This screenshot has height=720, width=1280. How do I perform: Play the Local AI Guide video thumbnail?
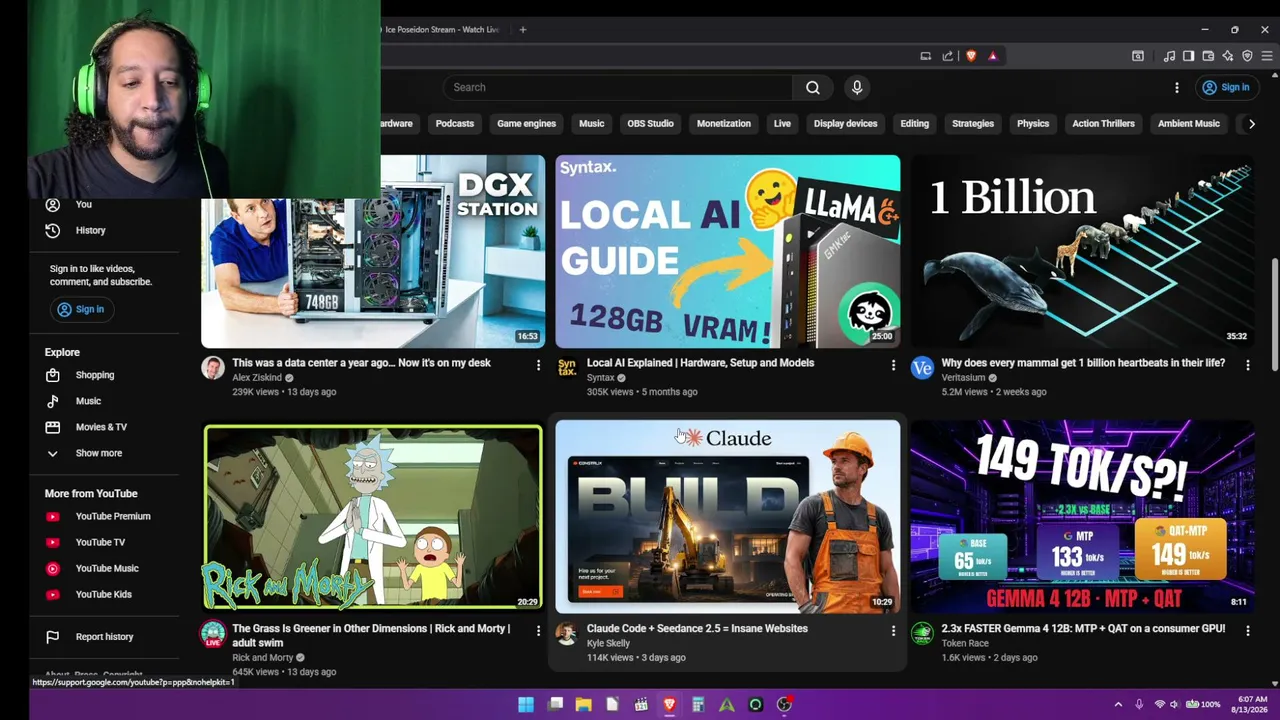click(x=728, y=251)
